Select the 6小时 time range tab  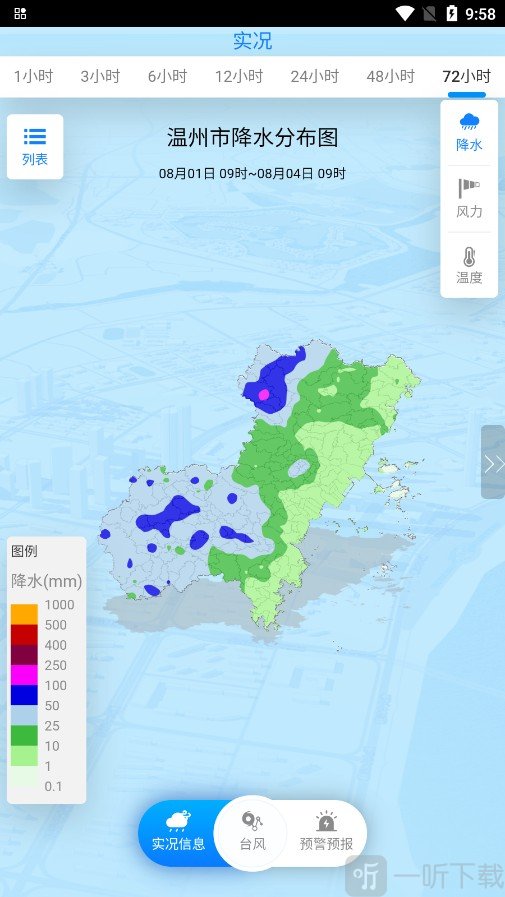(168, 76)
